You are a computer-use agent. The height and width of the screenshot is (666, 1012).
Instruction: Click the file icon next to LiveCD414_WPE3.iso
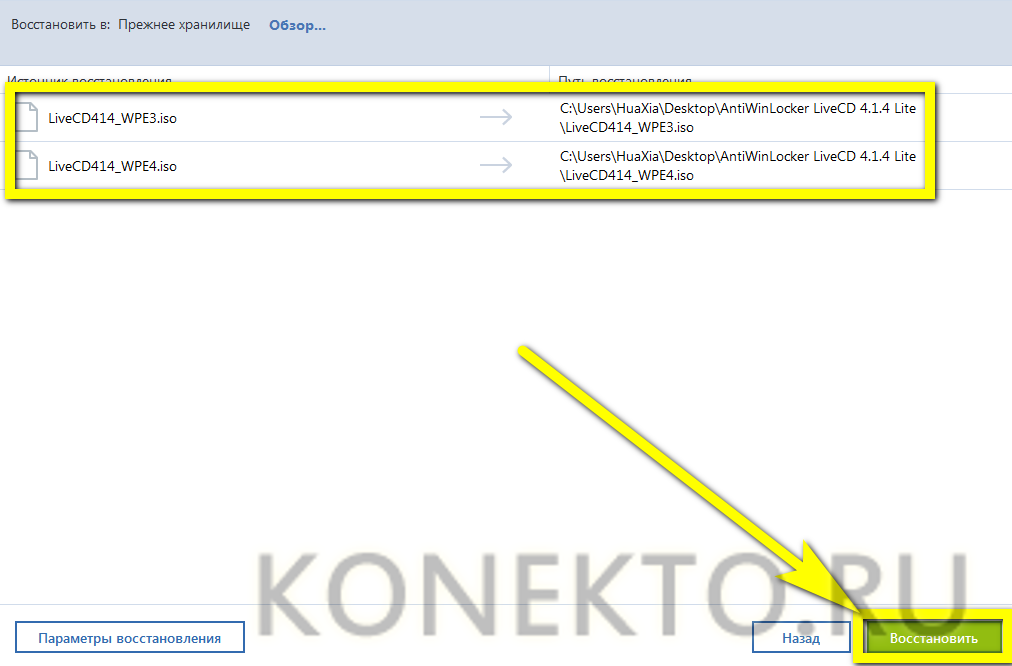(x=27, y=117)
